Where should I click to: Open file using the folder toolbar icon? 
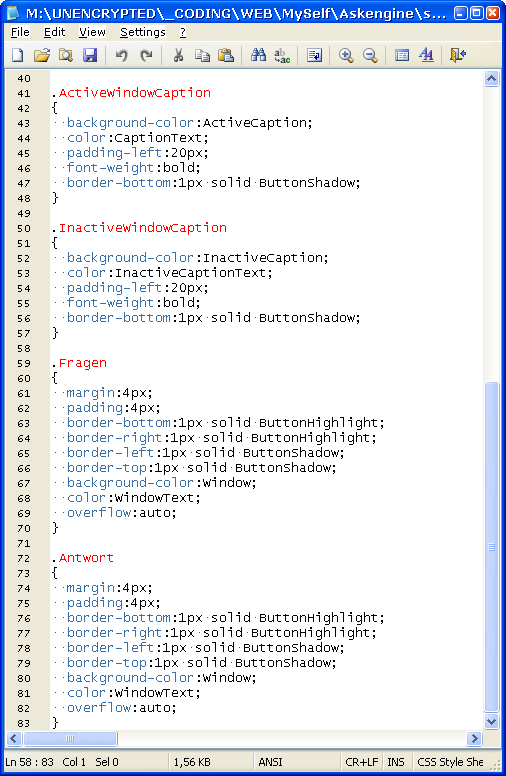point(42,55)
